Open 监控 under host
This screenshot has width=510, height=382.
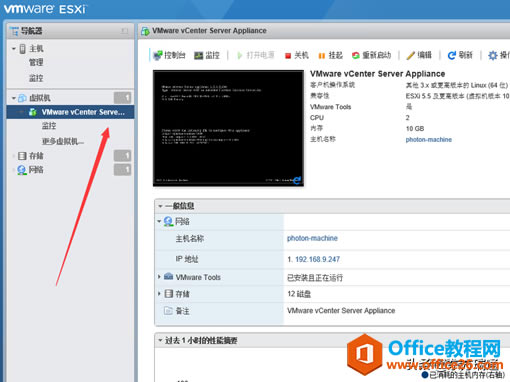pos(36,78)
